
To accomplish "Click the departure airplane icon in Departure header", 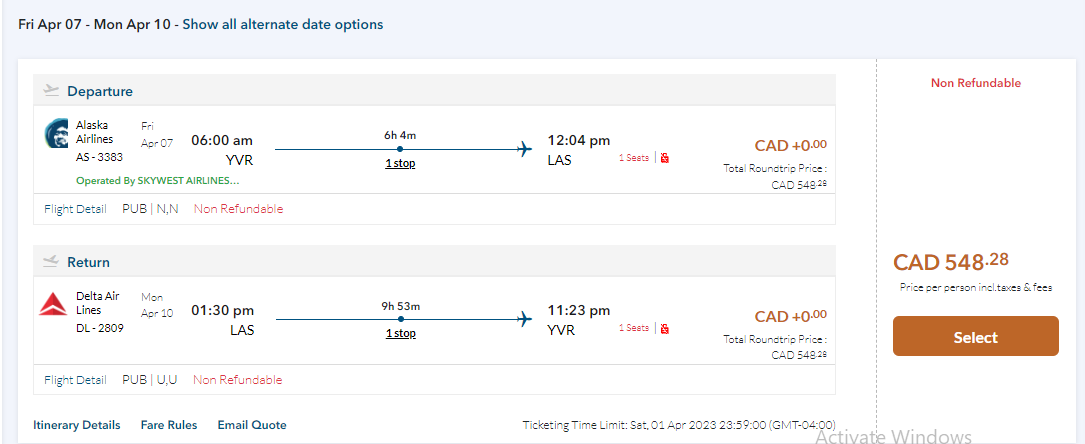I will [52, 91].
